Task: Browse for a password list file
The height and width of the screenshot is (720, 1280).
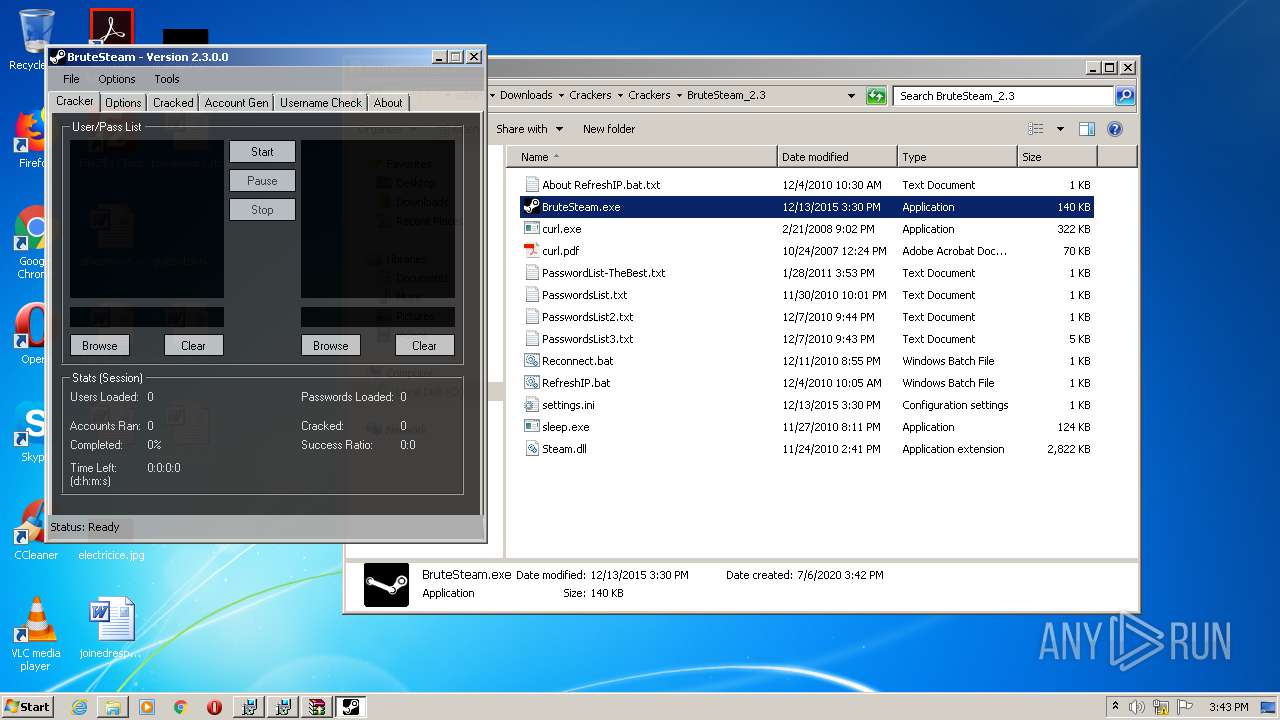Action: point(330,346)
